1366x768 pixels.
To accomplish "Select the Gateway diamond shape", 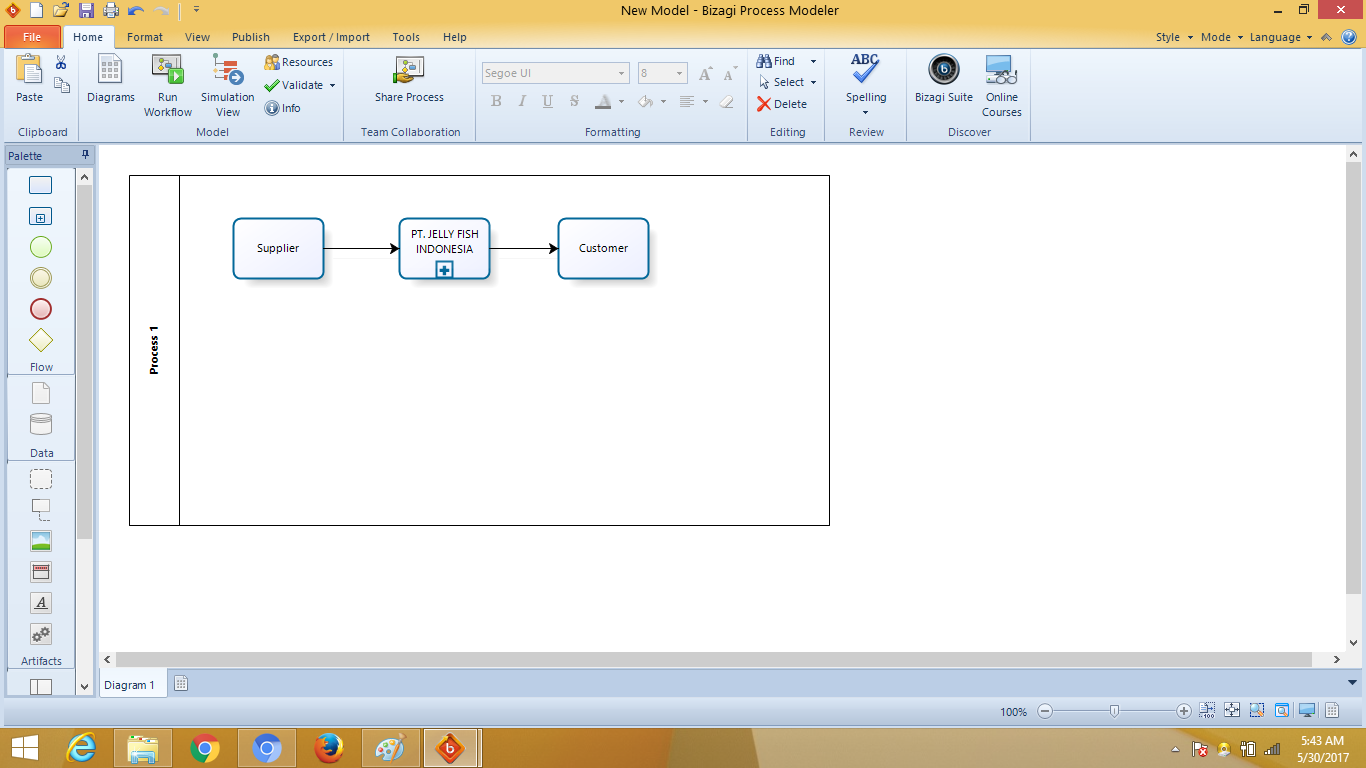I will pos(40,340).
